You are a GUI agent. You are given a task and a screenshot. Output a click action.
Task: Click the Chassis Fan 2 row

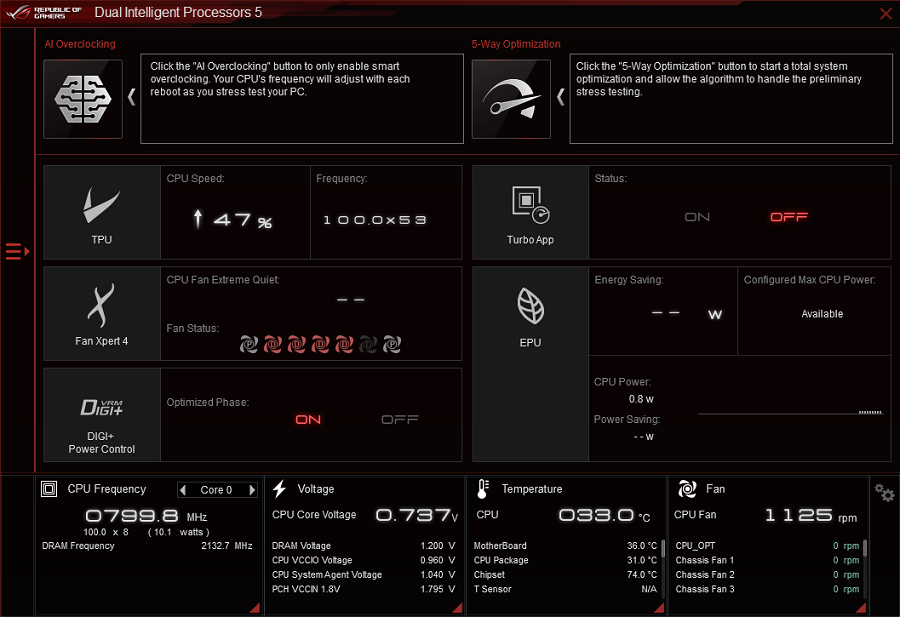point(767,575)
